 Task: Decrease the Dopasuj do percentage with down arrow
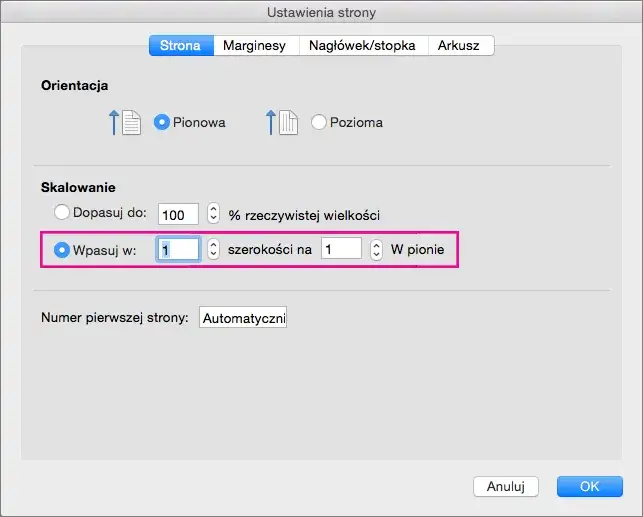(x=213, y=219)
